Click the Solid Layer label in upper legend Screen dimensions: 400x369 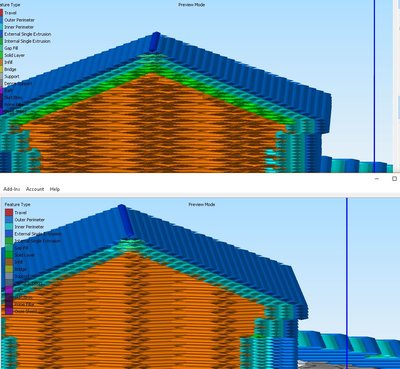(x=15, y=55)
